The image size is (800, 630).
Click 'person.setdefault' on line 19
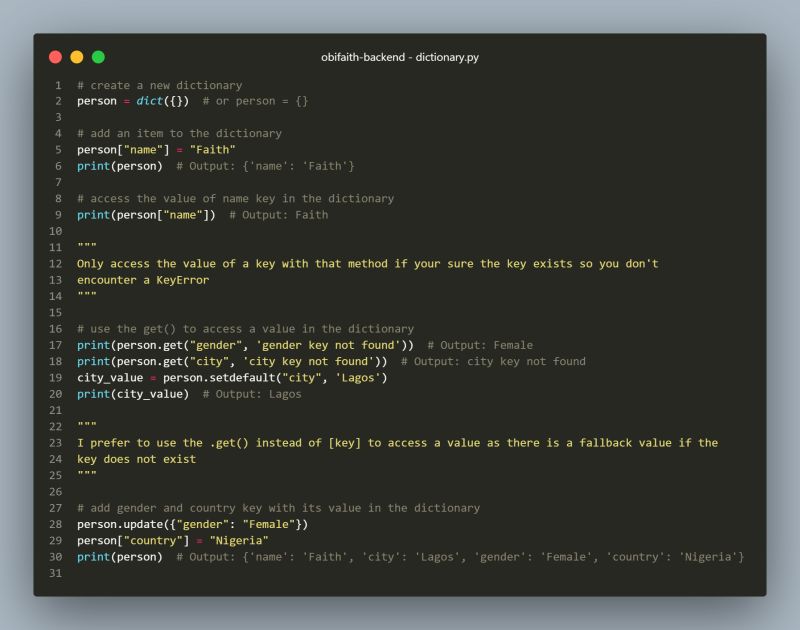coord(219,378)
